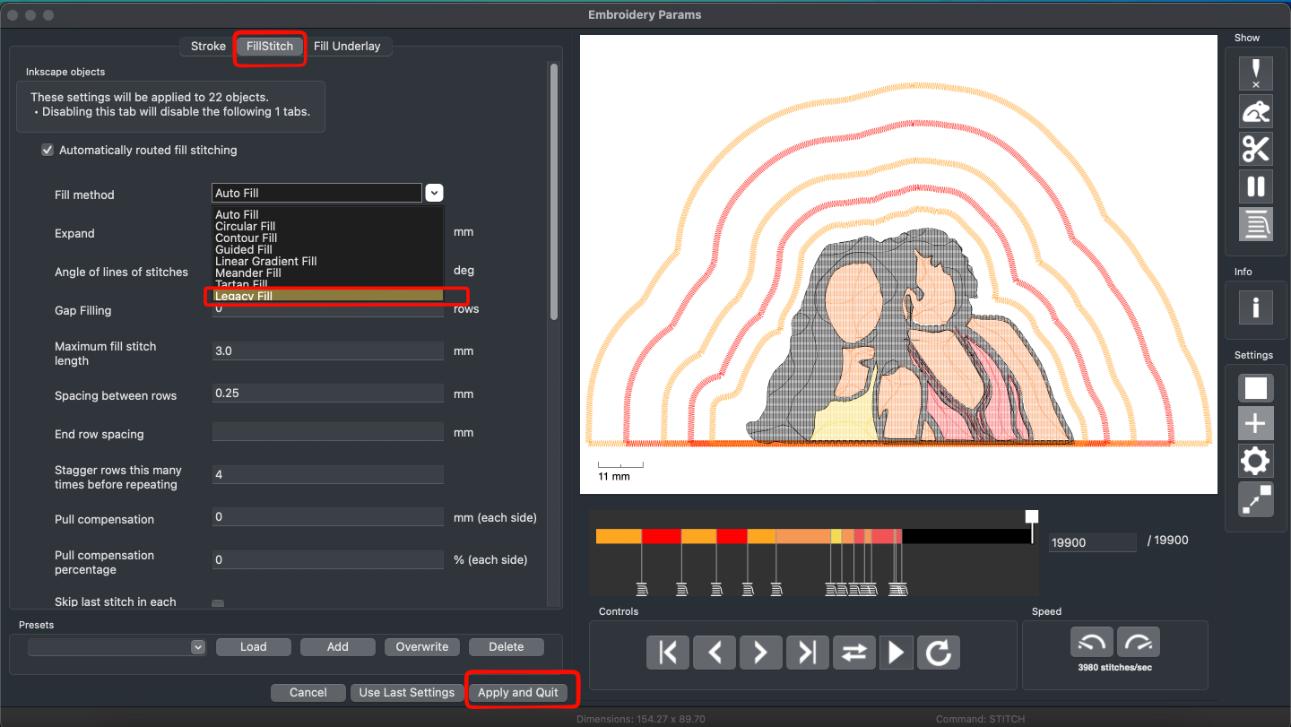Viewport: 1291px width, 727px height.
Task: Click the white stitch timeline slider handle
Action: [1032, 517]
